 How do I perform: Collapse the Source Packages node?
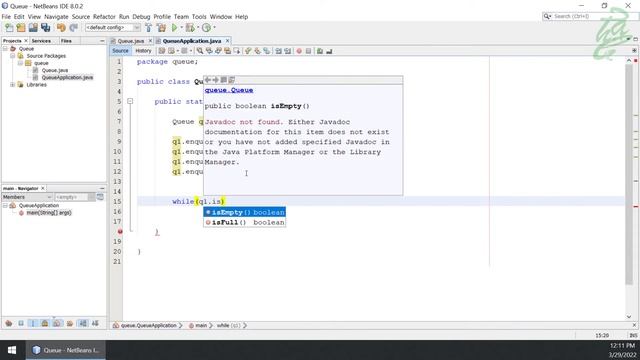(x=13, y=56)
